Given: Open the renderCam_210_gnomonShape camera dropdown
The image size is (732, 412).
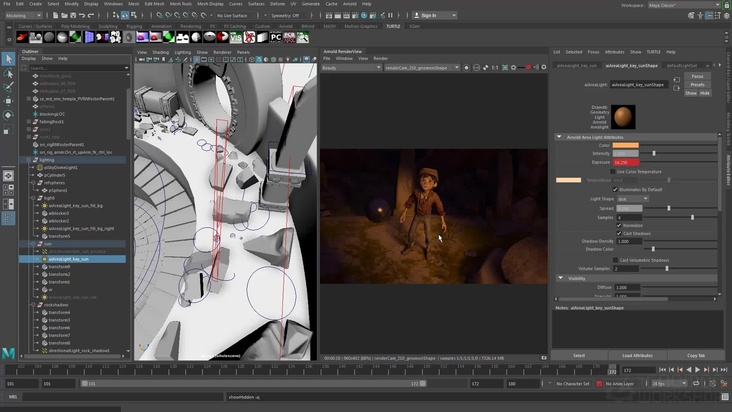Looking at the screenshot, I should pyautogui.click(x=422, y=68).
